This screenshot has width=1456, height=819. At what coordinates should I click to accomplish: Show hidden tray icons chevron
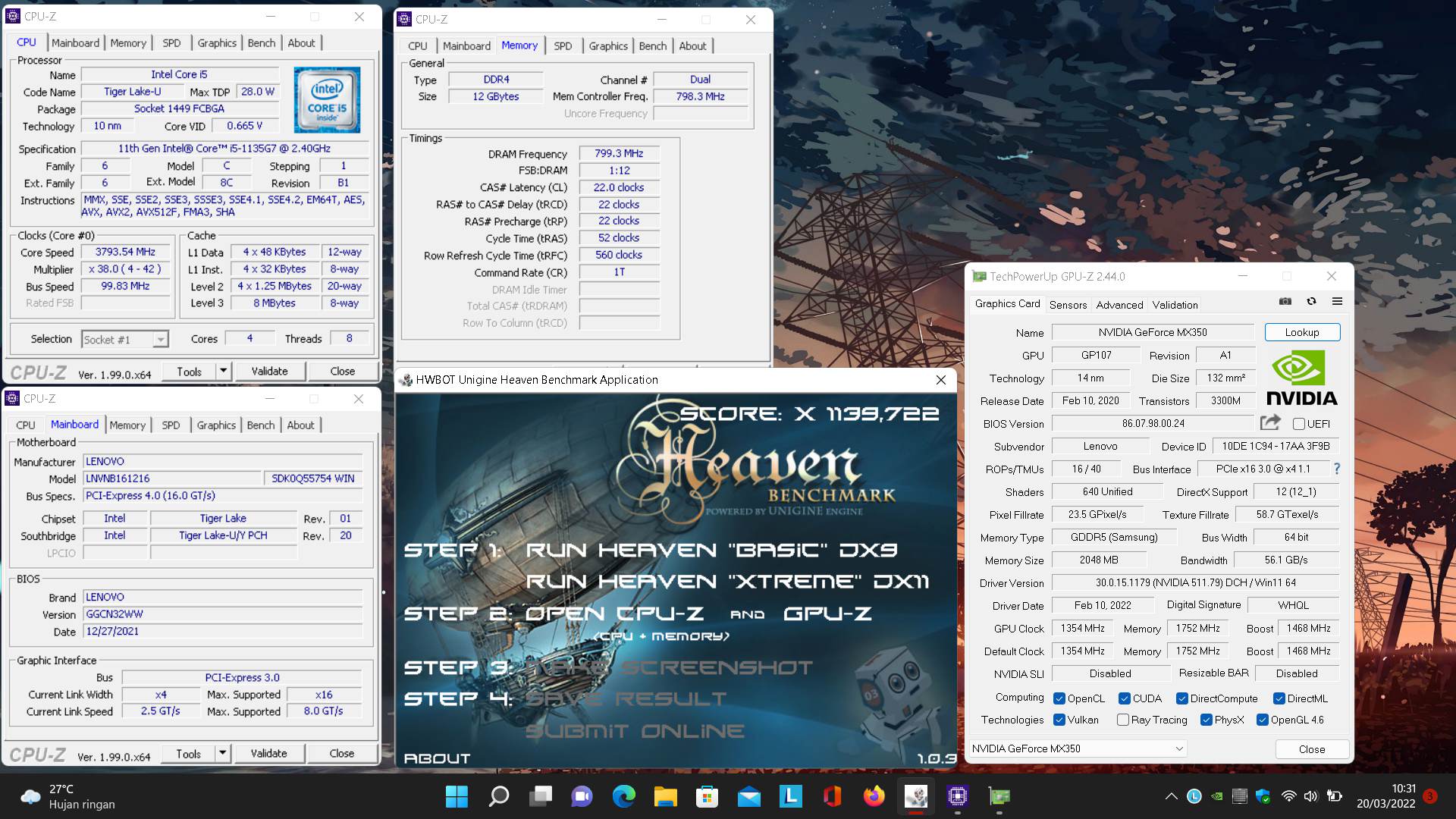[1171, 796]
